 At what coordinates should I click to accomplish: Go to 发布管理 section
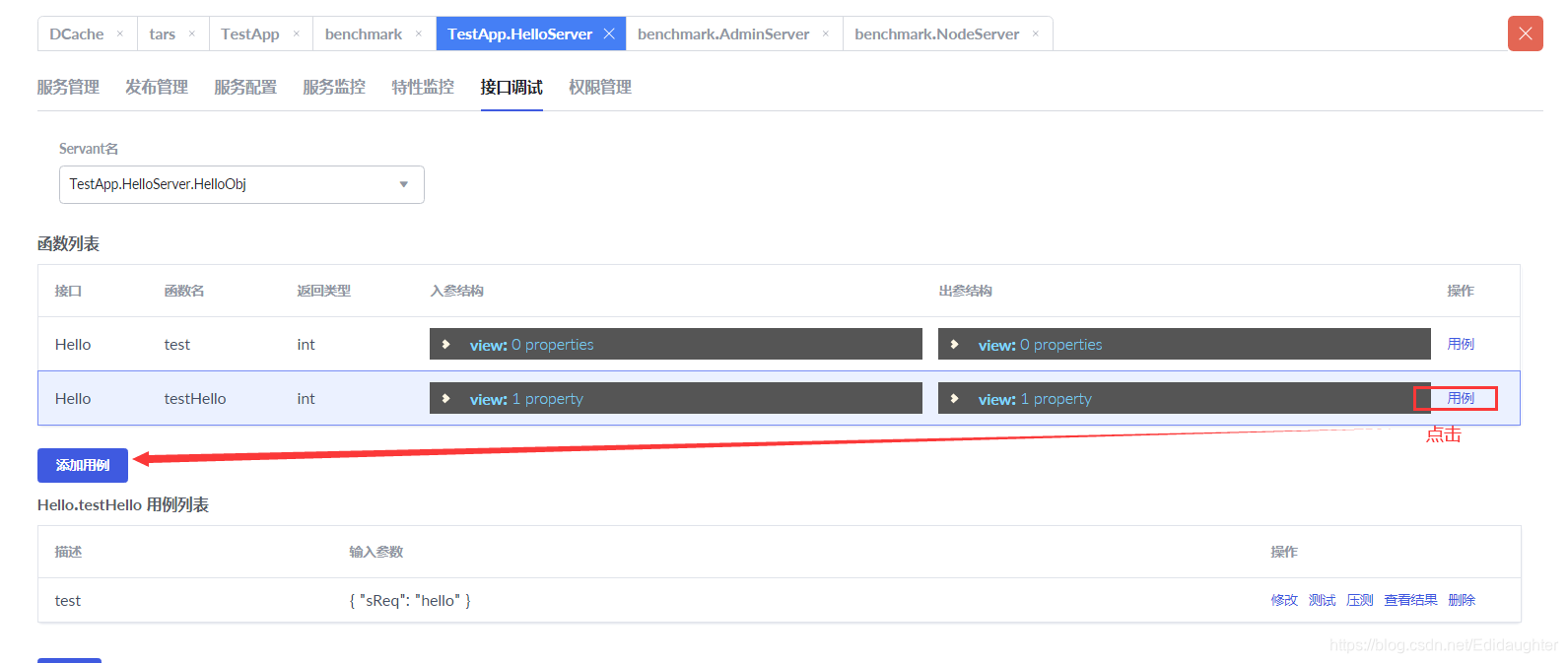(157, 87)
